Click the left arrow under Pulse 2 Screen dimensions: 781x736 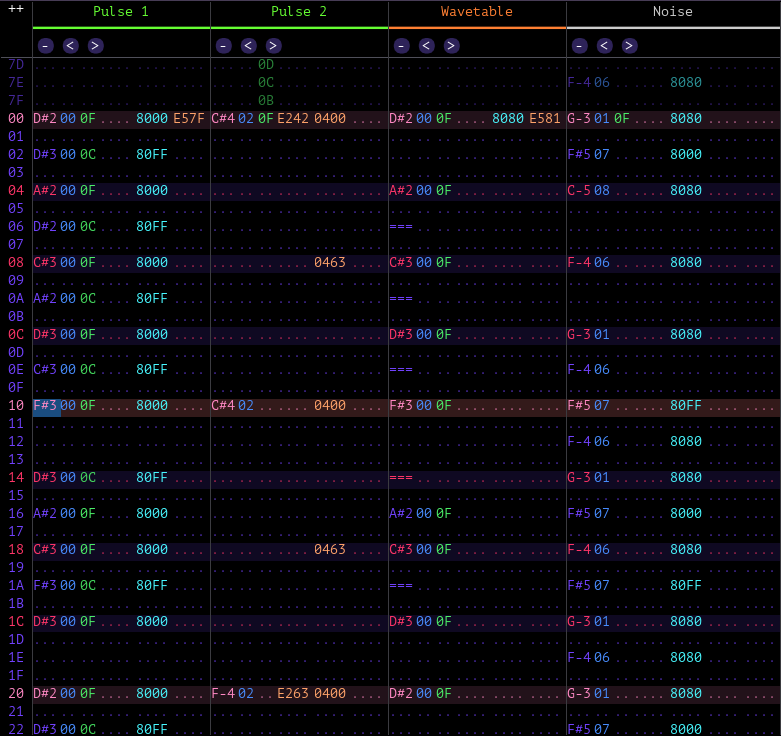coord(249,45)
